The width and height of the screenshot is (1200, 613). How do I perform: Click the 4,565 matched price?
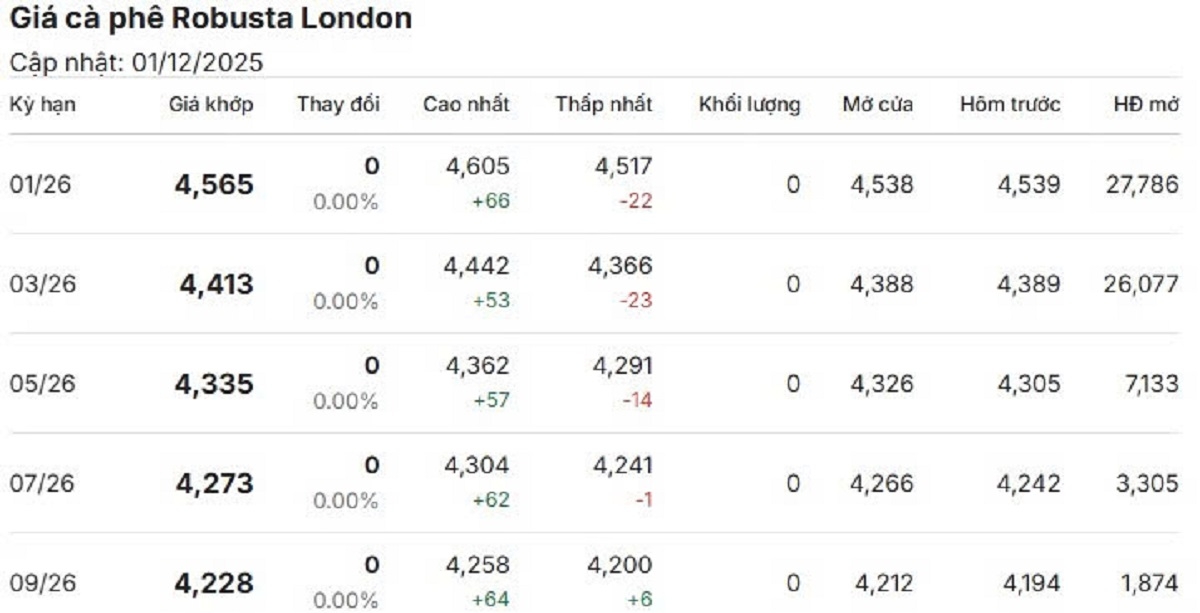[x=214, y=185]
